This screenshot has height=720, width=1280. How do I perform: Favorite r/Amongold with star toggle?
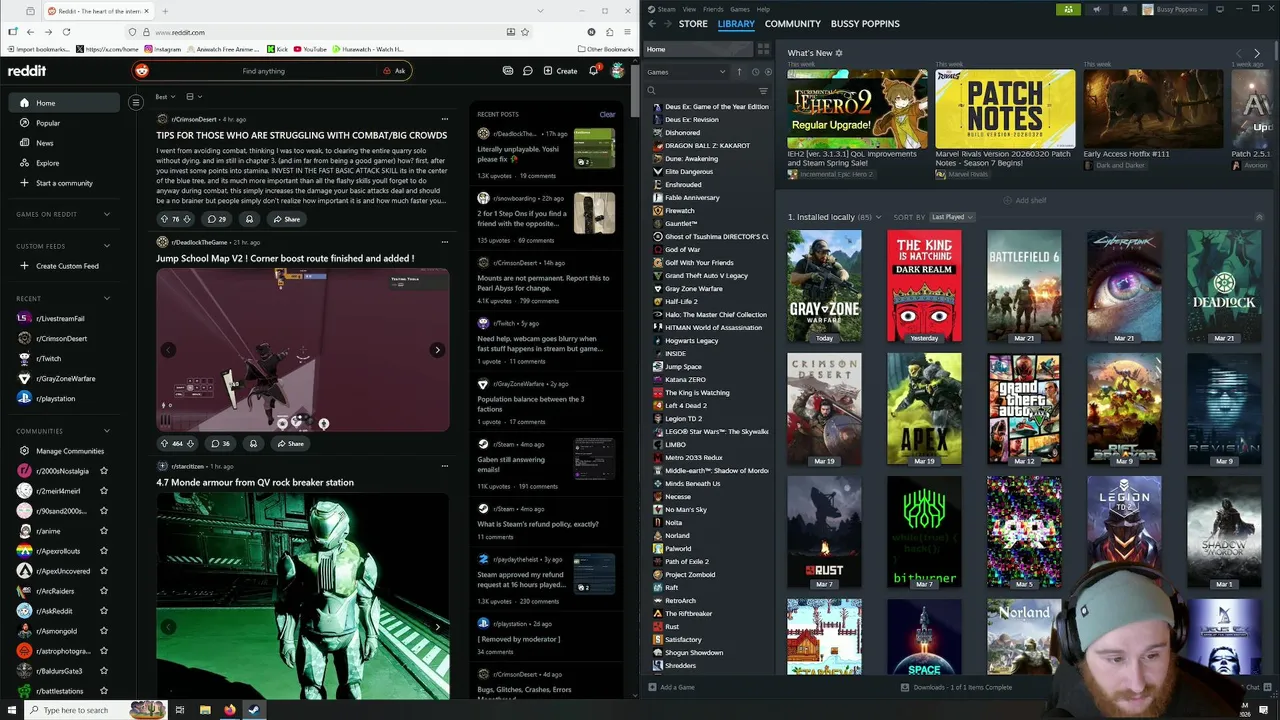(x=104, y=631)
